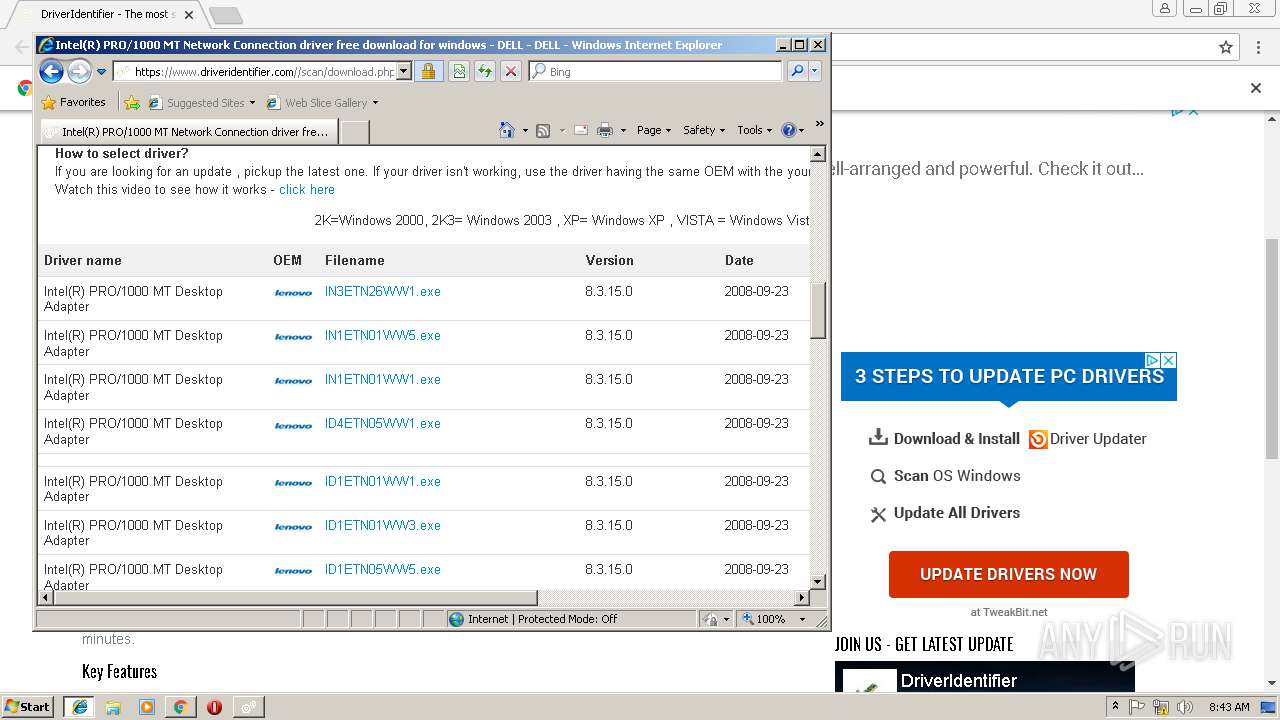
Task: Download ID1ETN01WW3.exe driver
Action: (382, 525)
